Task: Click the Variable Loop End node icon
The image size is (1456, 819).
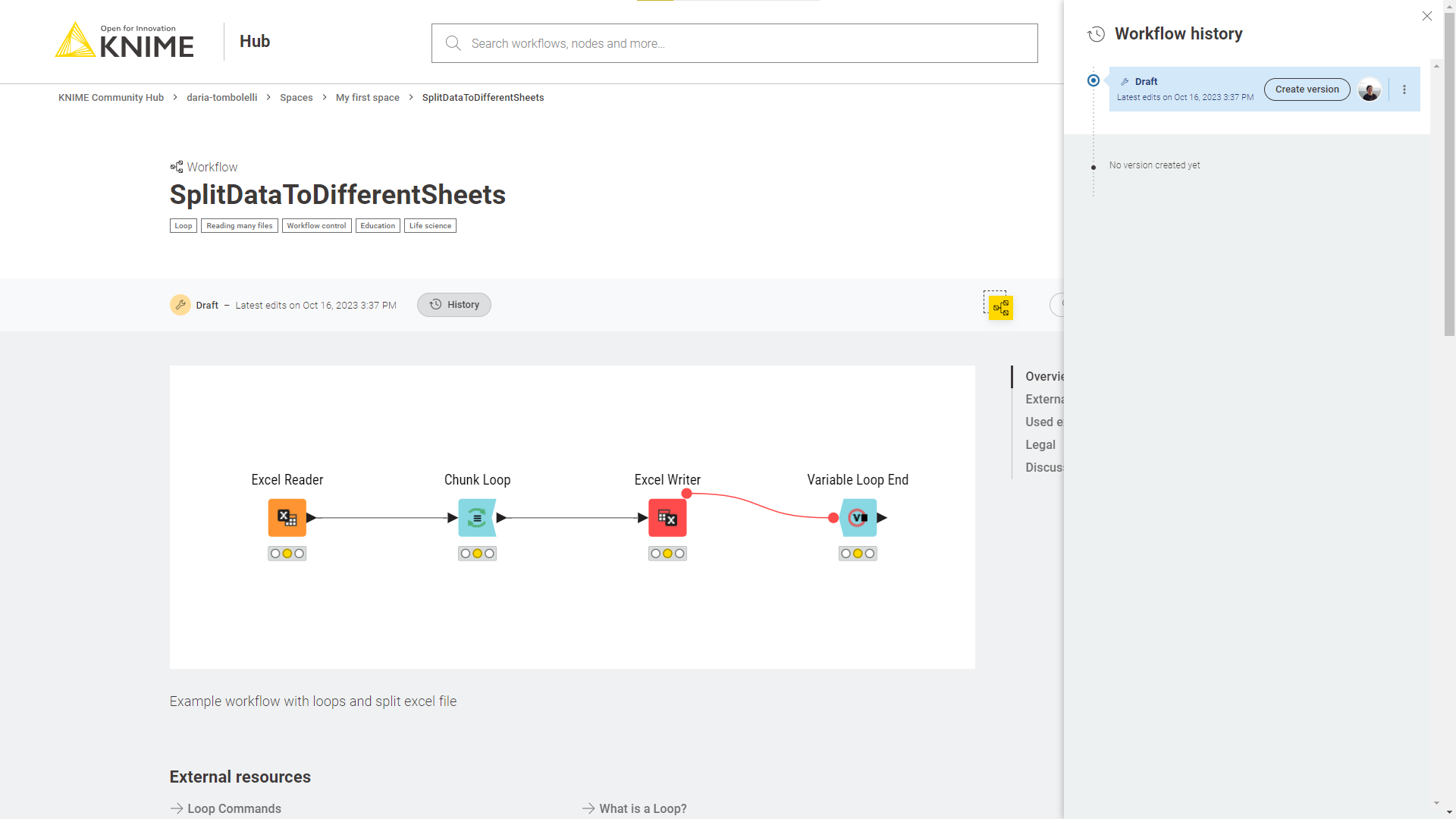Action: [x=858, y=518]
